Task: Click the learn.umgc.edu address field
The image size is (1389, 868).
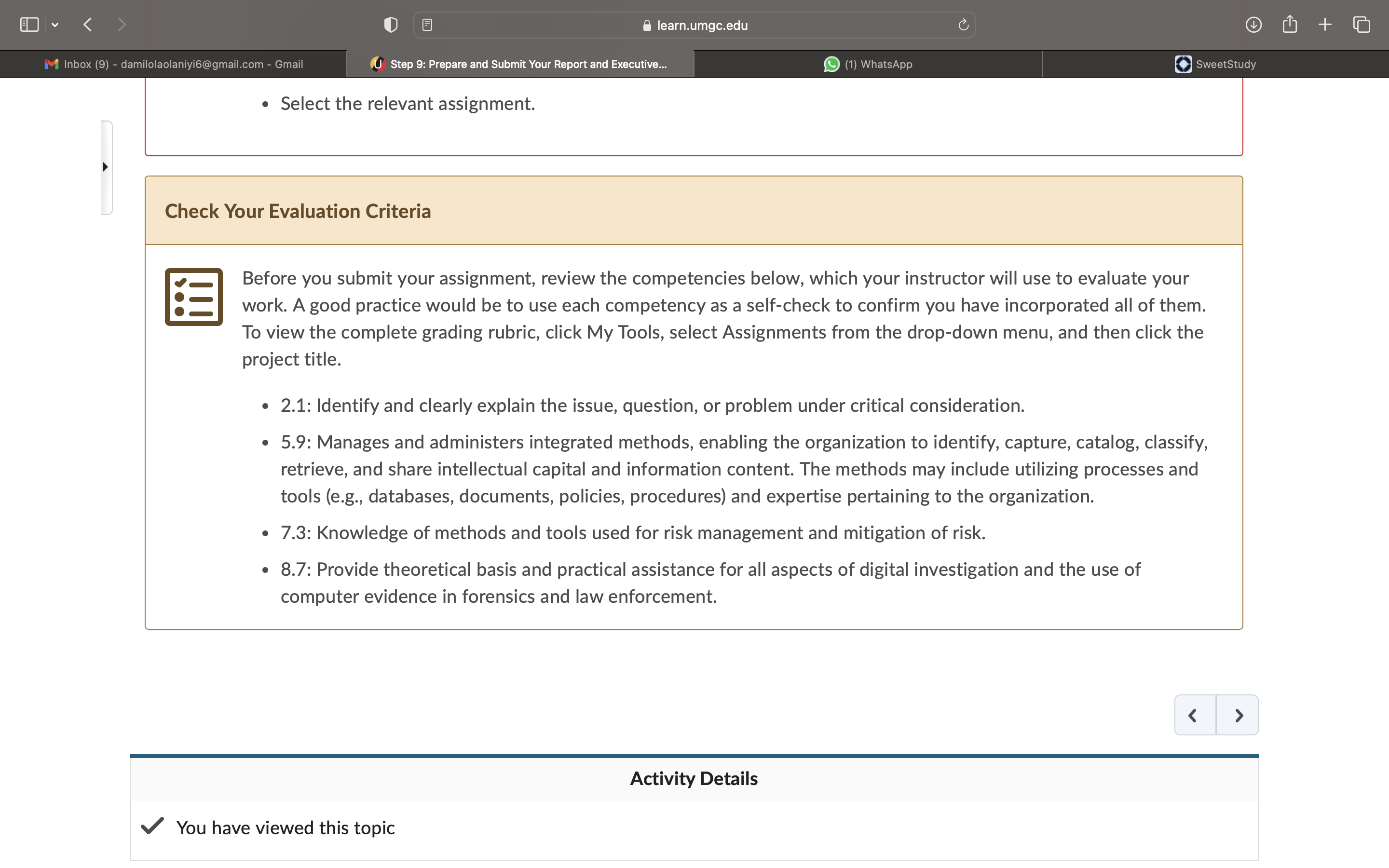Action: pyautogui.click(x=694, y=25)
